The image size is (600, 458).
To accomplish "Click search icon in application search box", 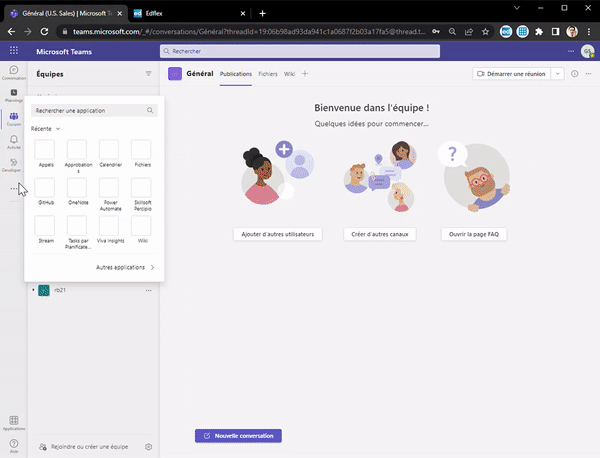I will 150,110.
